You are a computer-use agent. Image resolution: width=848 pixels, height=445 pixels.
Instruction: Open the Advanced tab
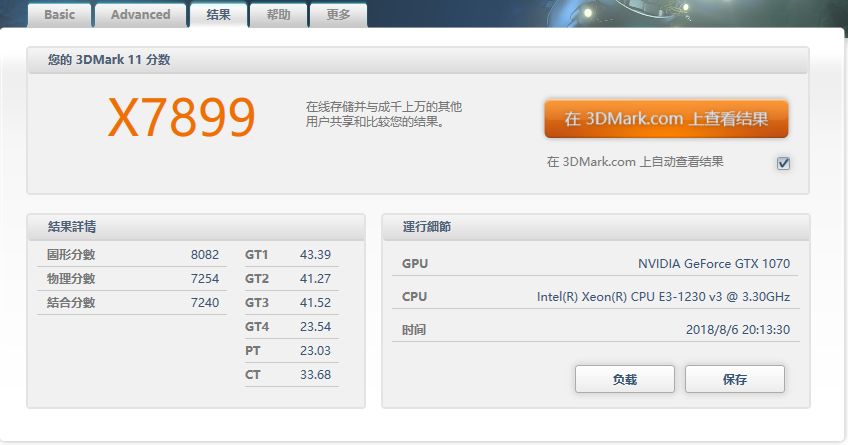coord(141,15)
